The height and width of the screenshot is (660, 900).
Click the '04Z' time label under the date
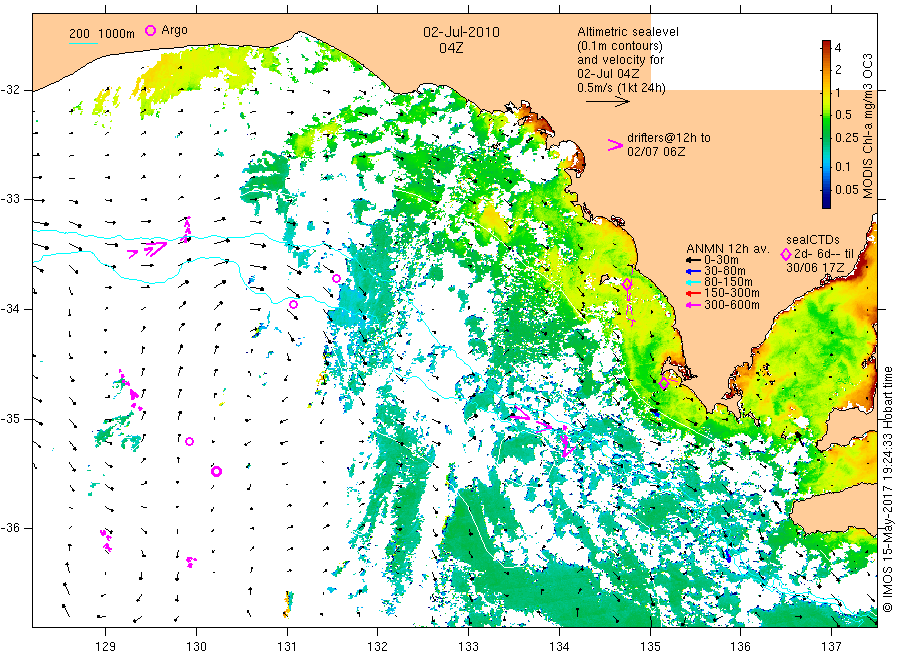click(451, 48)
